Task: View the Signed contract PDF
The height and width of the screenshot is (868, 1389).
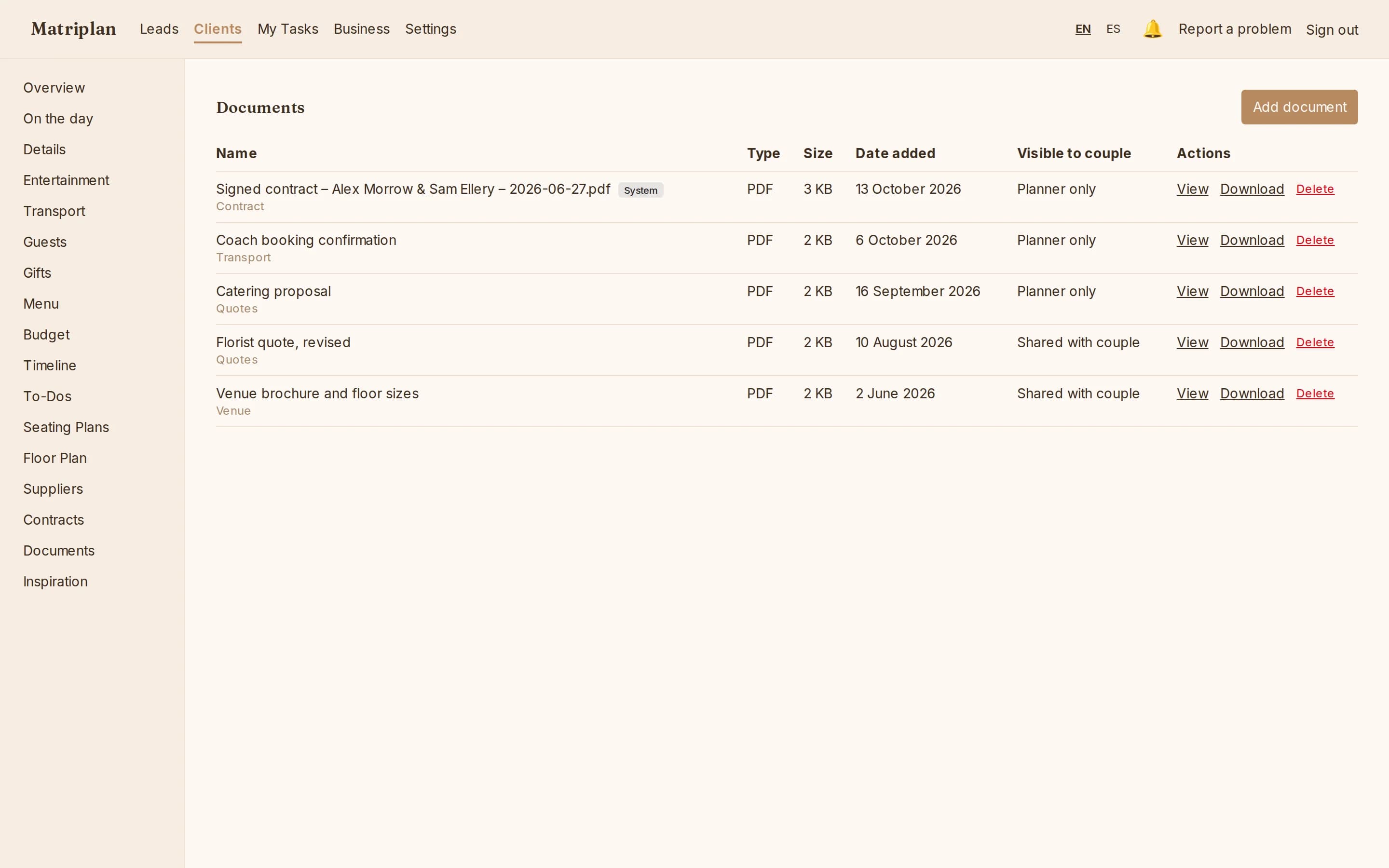Action: (x=1192, y=189)
